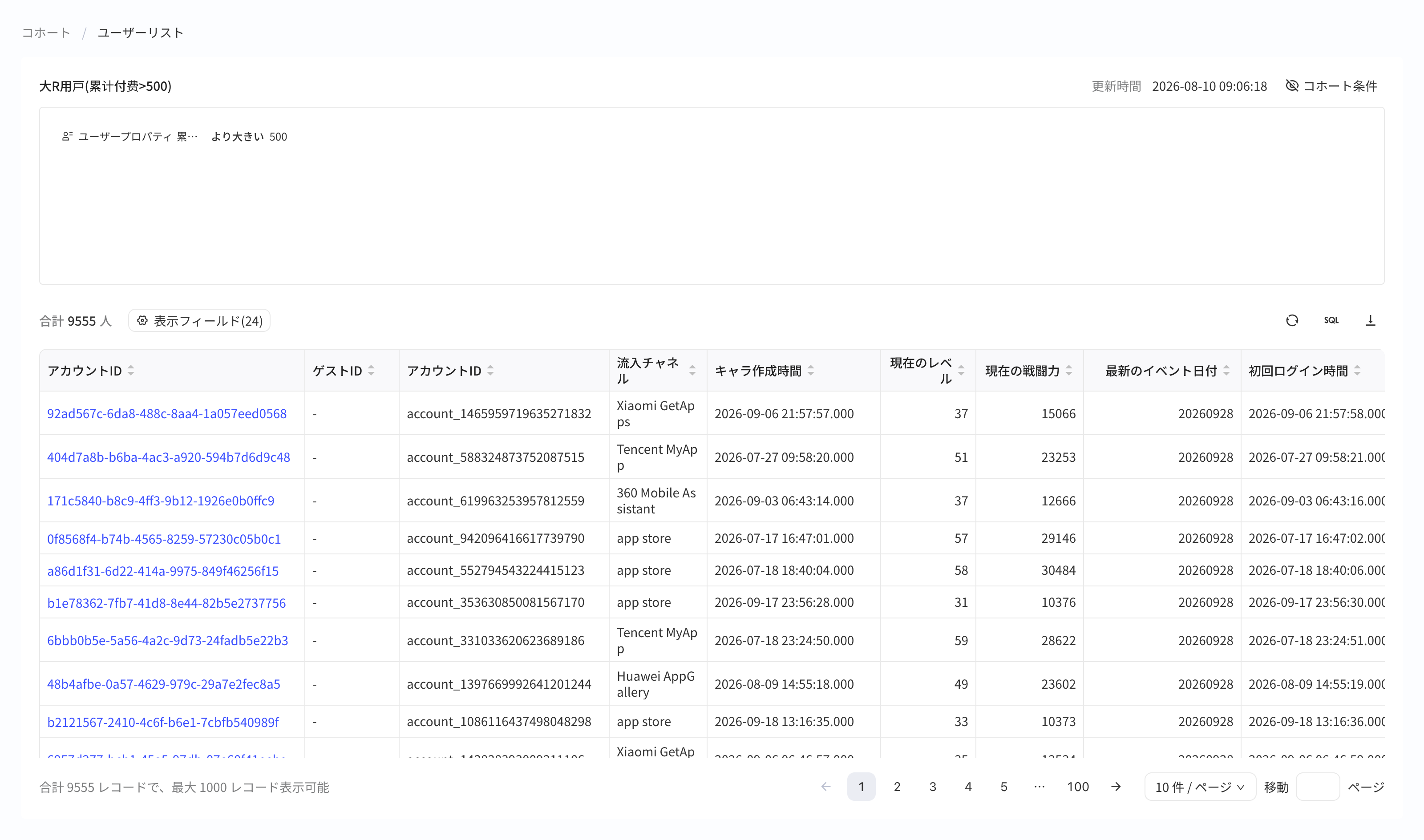Click the refresh data icon

tap(1291, 321)
